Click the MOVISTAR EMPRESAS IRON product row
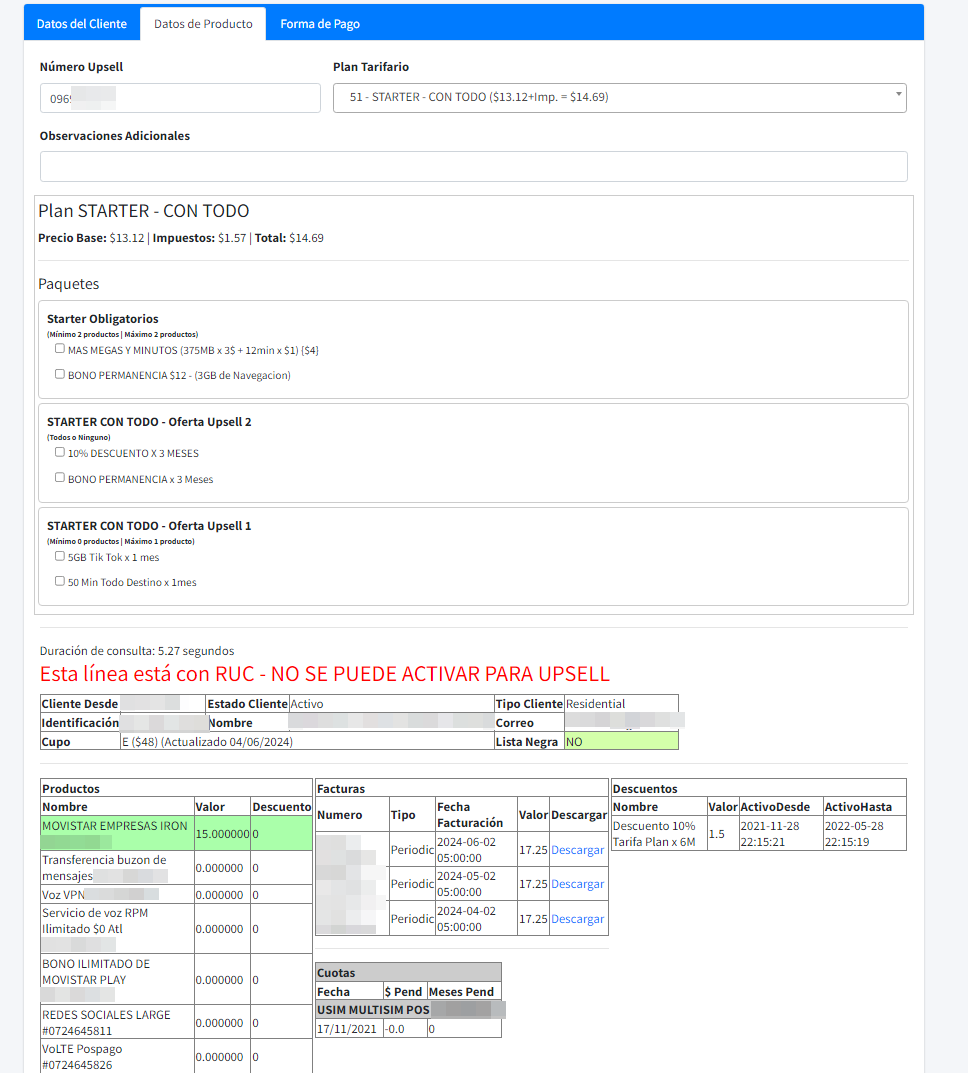This screenshot has height=1080, width=968. 115,826
